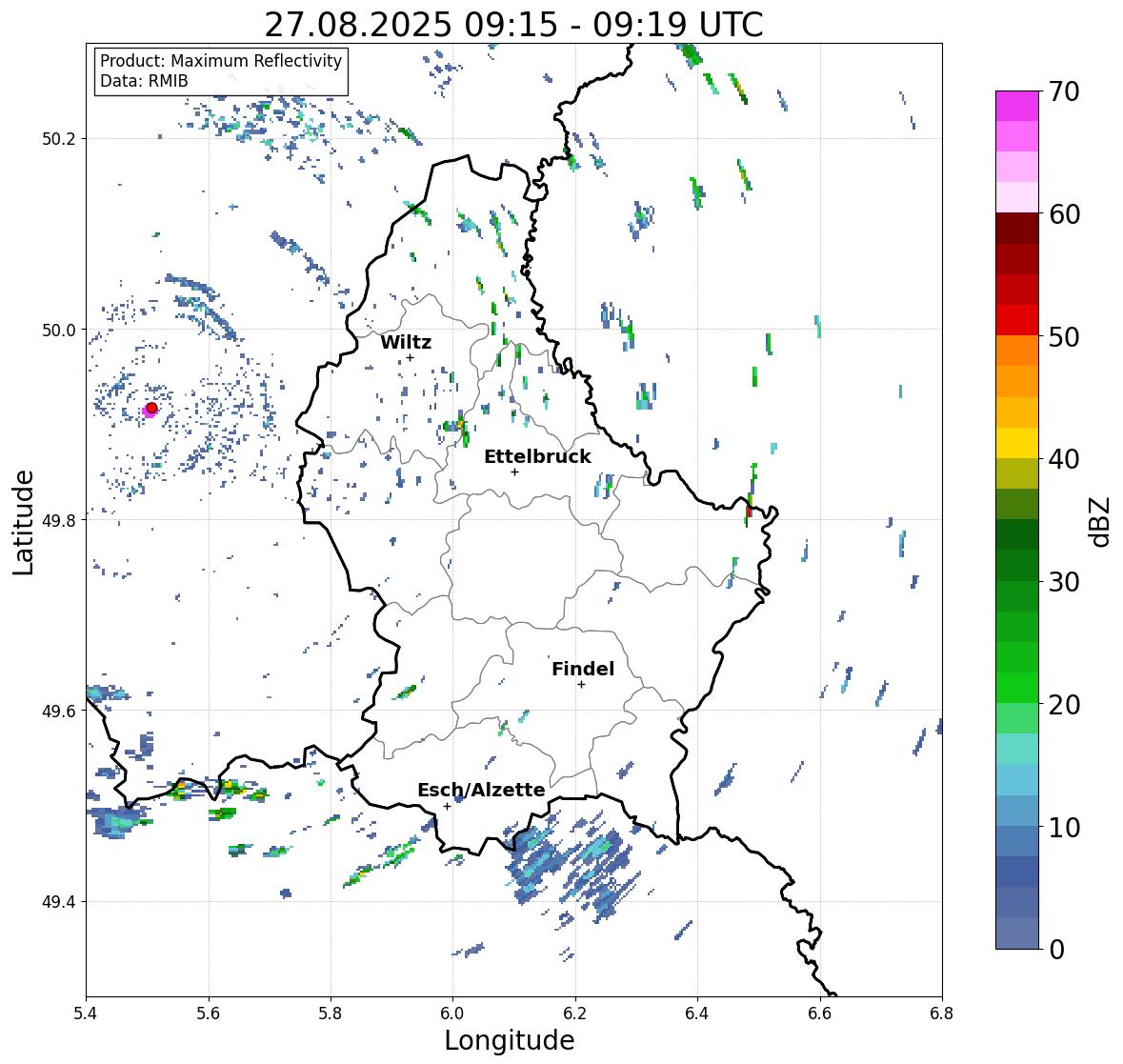
Task: Click the red radar location marker
Action: (151, 408)
